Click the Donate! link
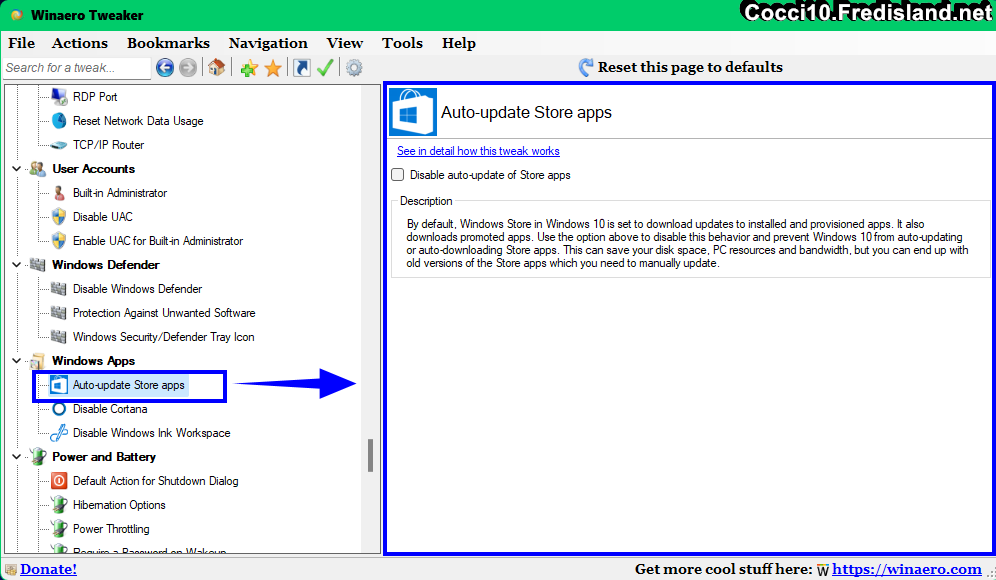This screenshot has width=996, height=580. pyautogui.click(x=48, y=569)
